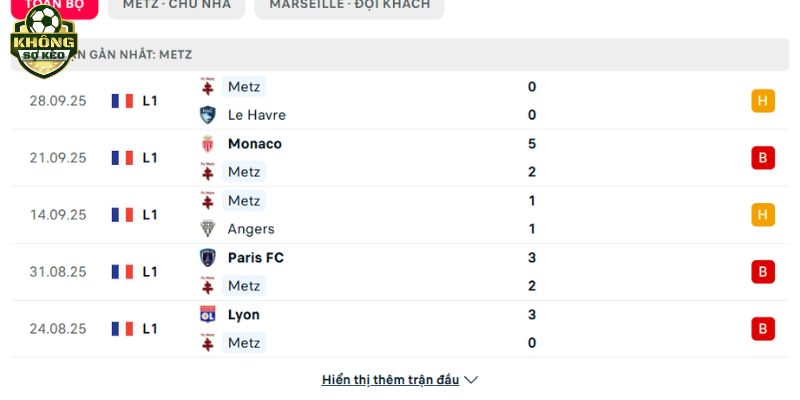Click the Monaco club crest
Image resolution: width=800 pixels, height=400 pixels.
(208, 144)
